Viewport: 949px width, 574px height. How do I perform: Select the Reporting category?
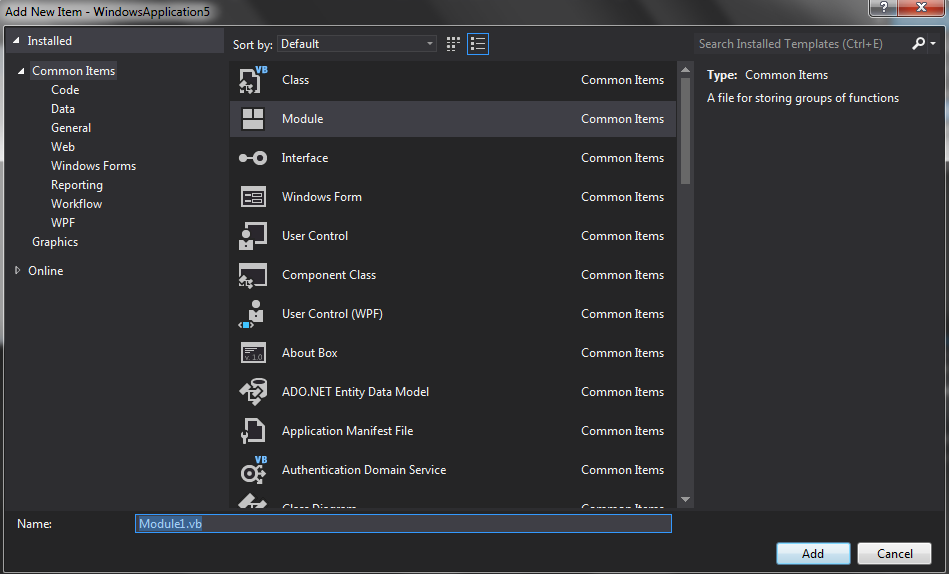click(x=77, y=185)
